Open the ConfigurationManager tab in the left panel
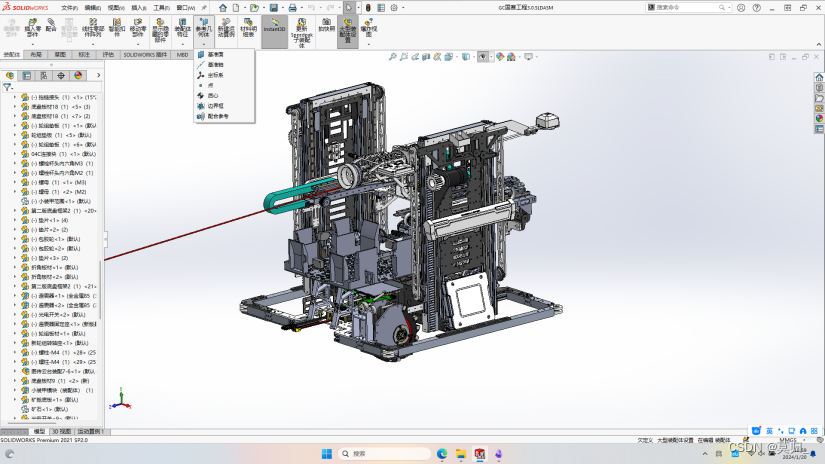Viewport: 825px width, 464px height. tap(43, 75)
